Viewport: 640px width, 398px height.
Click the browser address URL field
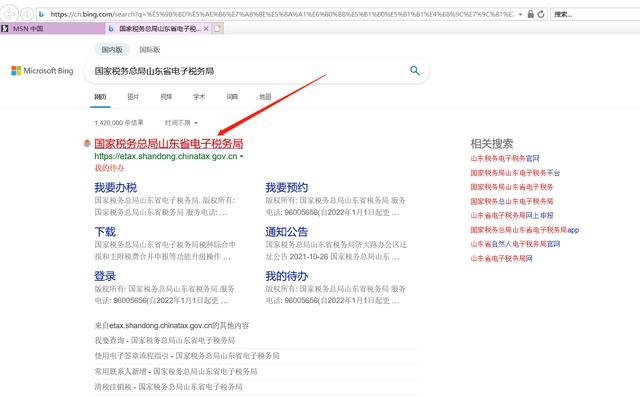tap(282, 14)
